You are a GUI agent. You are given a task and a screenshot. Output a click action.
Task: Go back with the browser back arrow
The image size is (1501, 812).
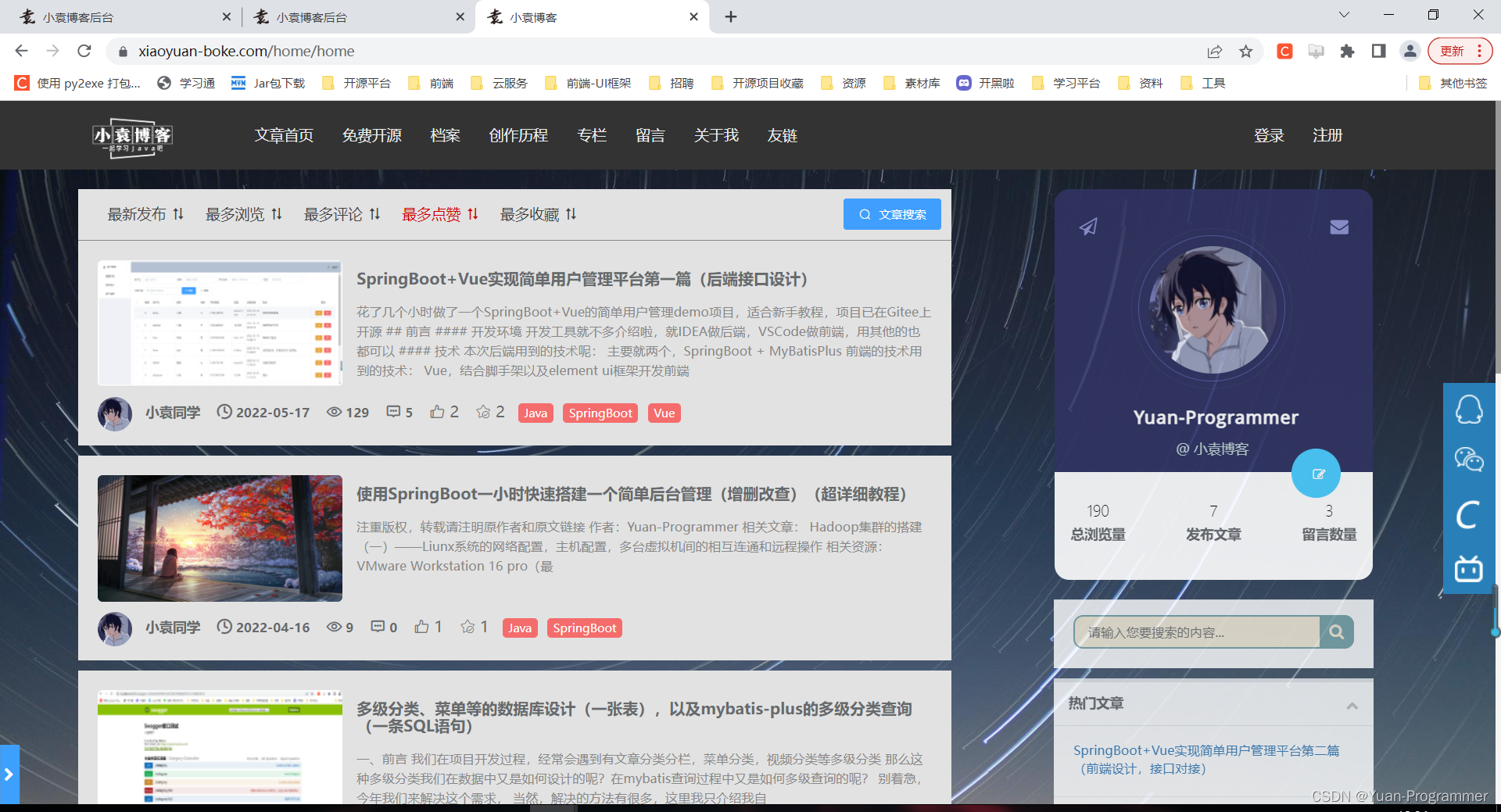point(21,51)
